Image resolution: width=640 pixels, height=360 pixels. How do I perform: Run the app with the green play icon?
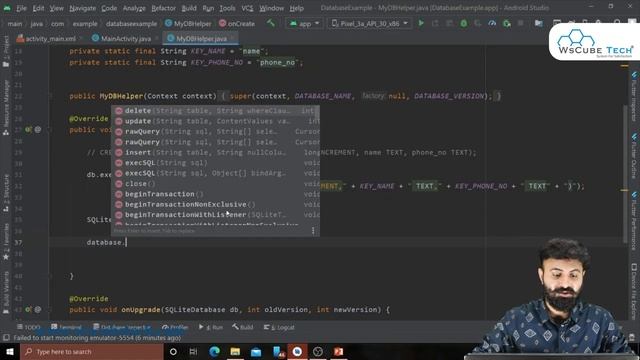[421, 23]
